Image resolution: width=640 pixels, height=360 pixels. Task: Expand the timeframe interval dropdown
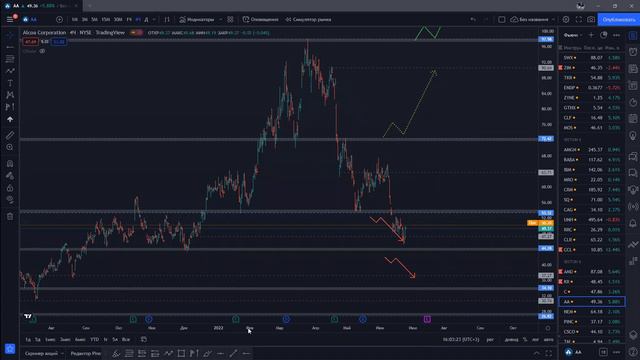point(154,19)
